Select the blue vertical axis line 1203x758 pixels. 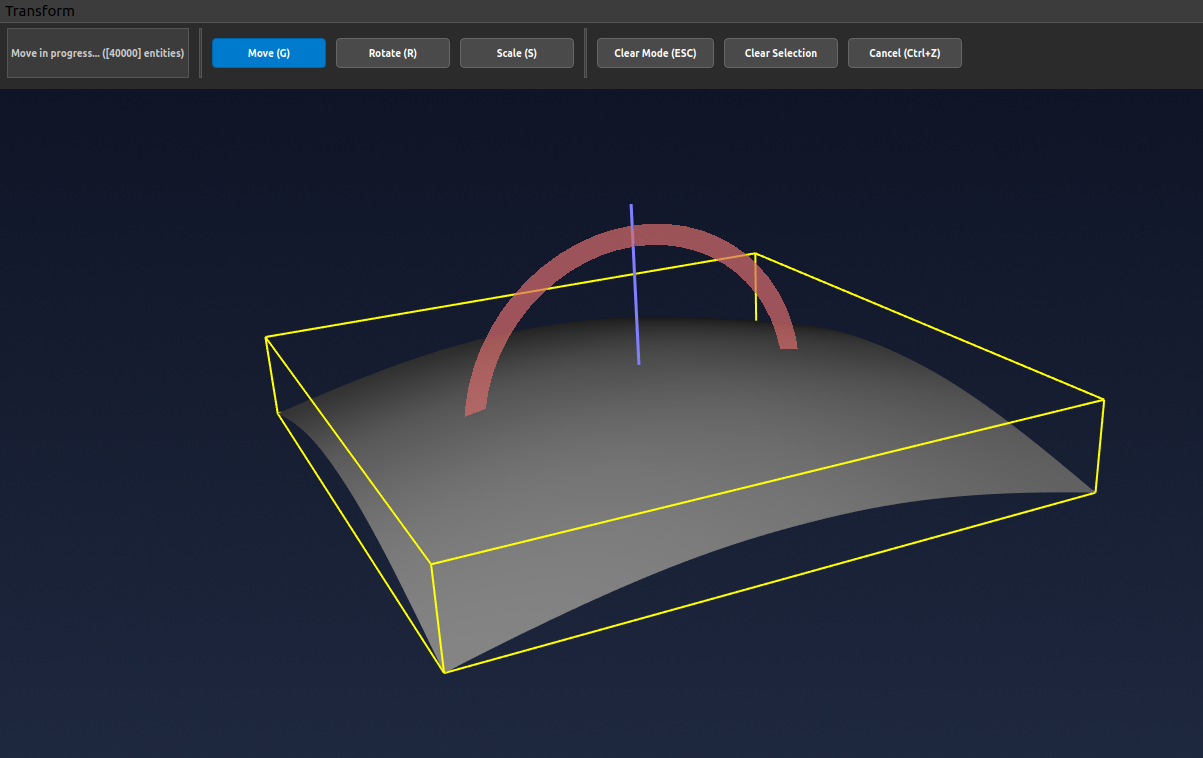coord(635,300)
